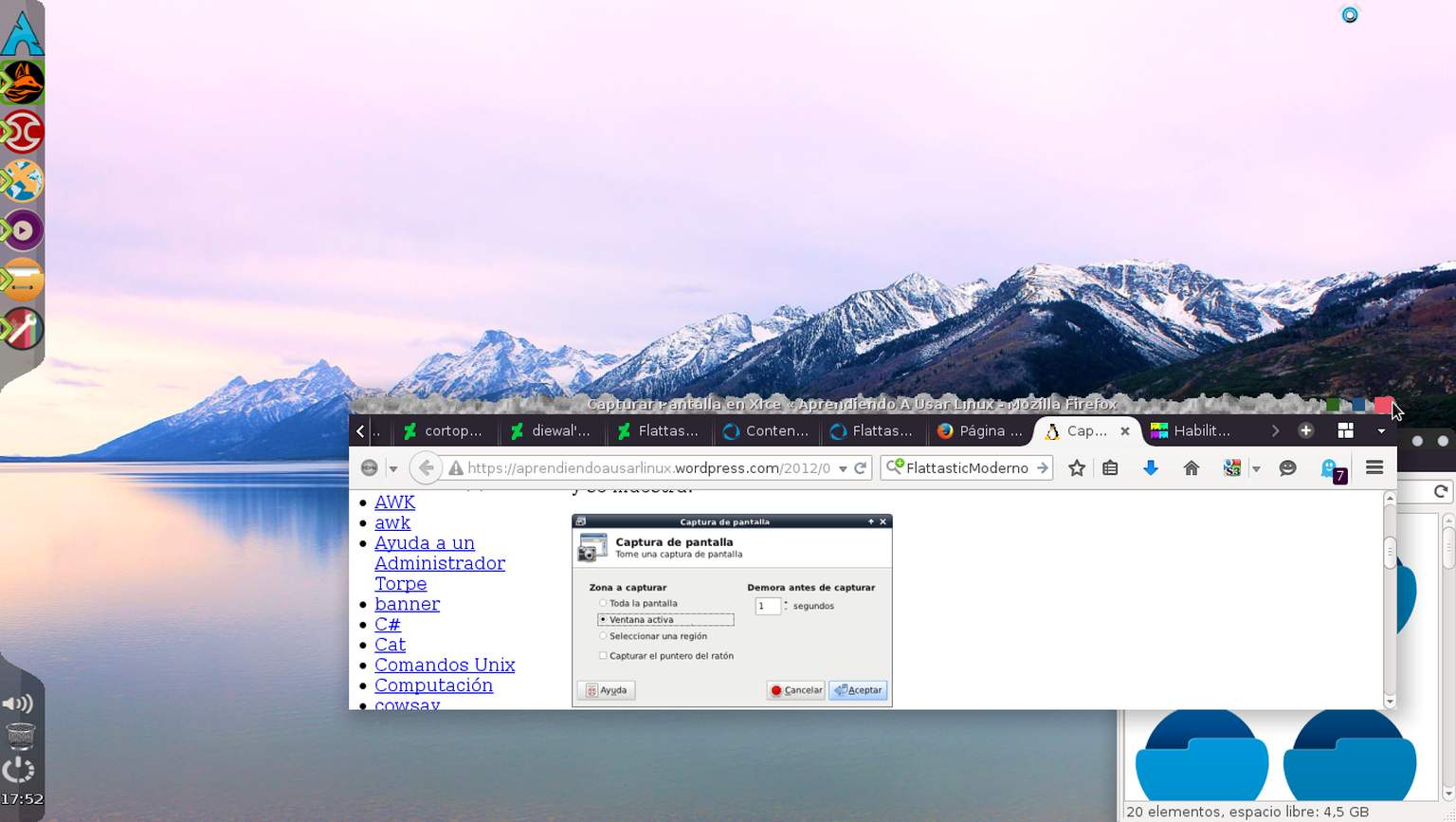Click the search engine icon in search box

[894, 466]
